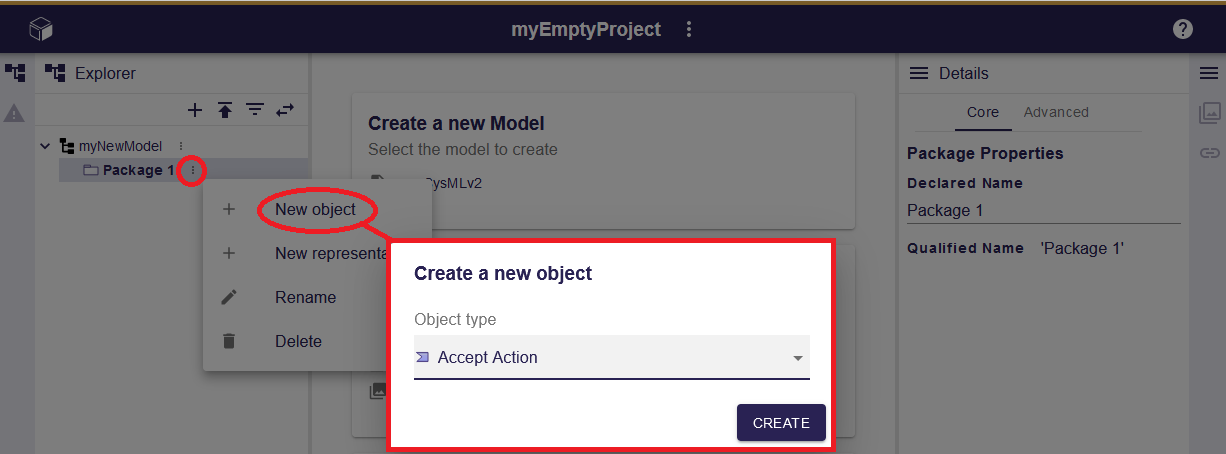Switch to the Advanced tab
The image size is (1226, 454).
[1056, 113]
